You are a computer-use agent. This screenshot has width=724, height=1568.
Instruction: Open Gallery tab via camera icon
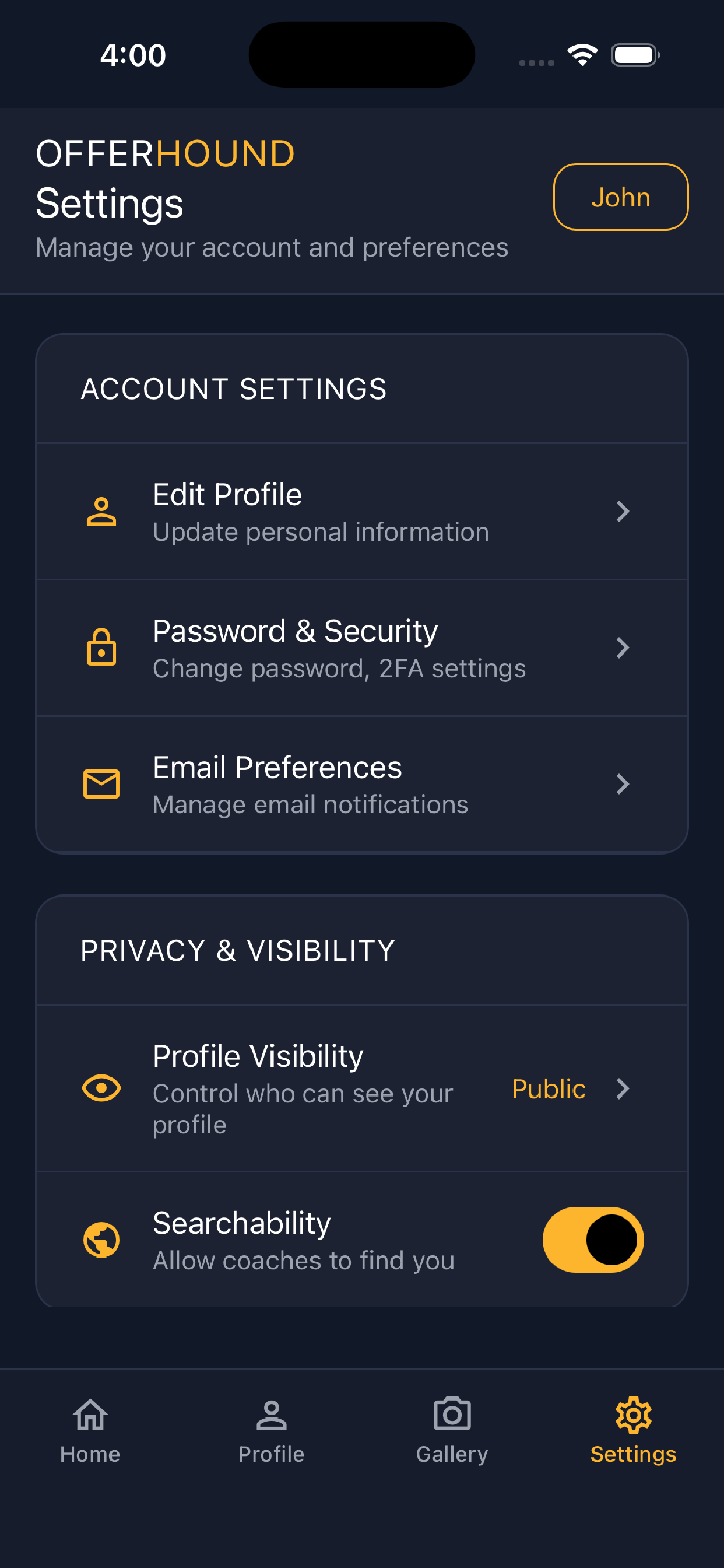[x=452, y=1413]
